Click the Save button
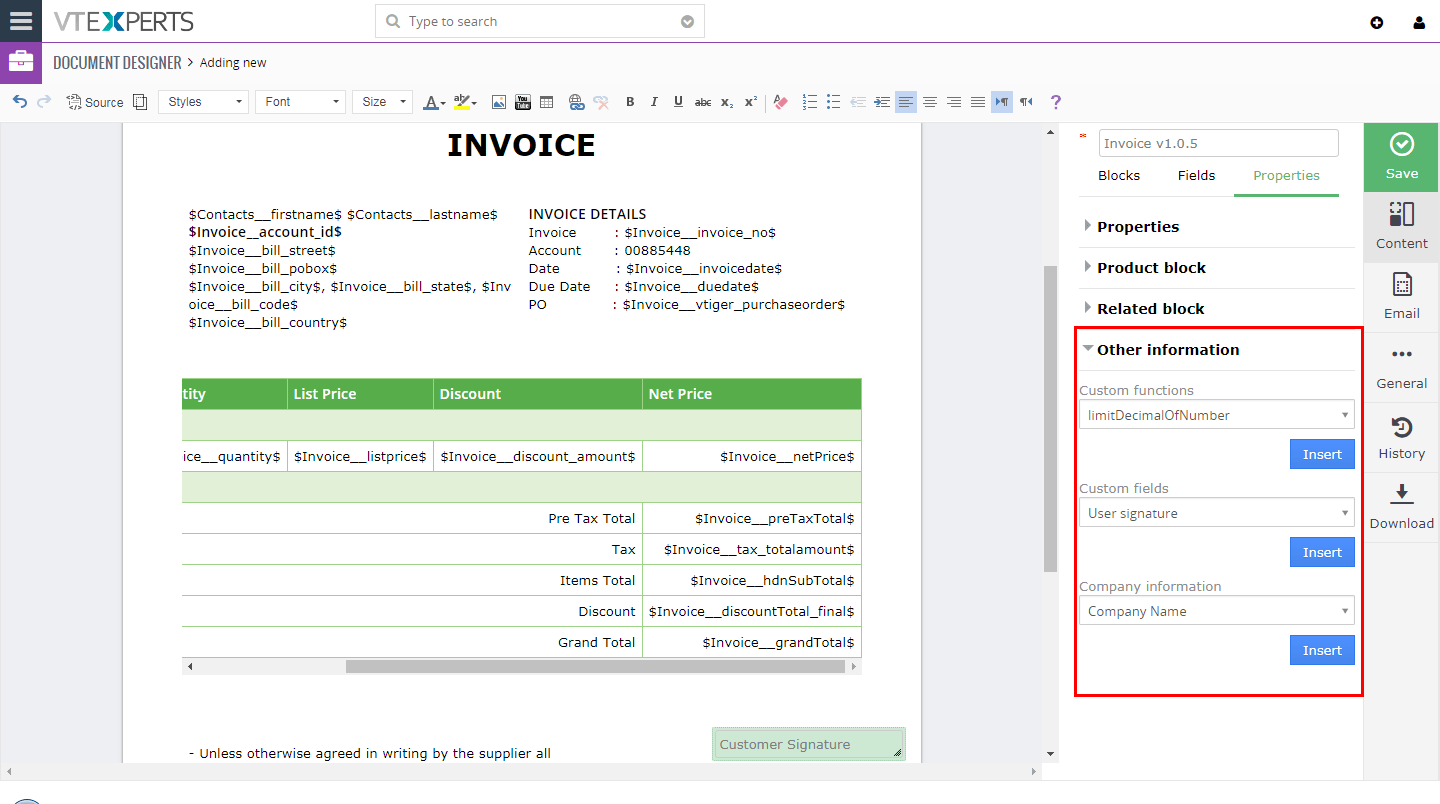Image resolution: width=1440 pixels, height=804 pixels. (x=1400, y=157)
